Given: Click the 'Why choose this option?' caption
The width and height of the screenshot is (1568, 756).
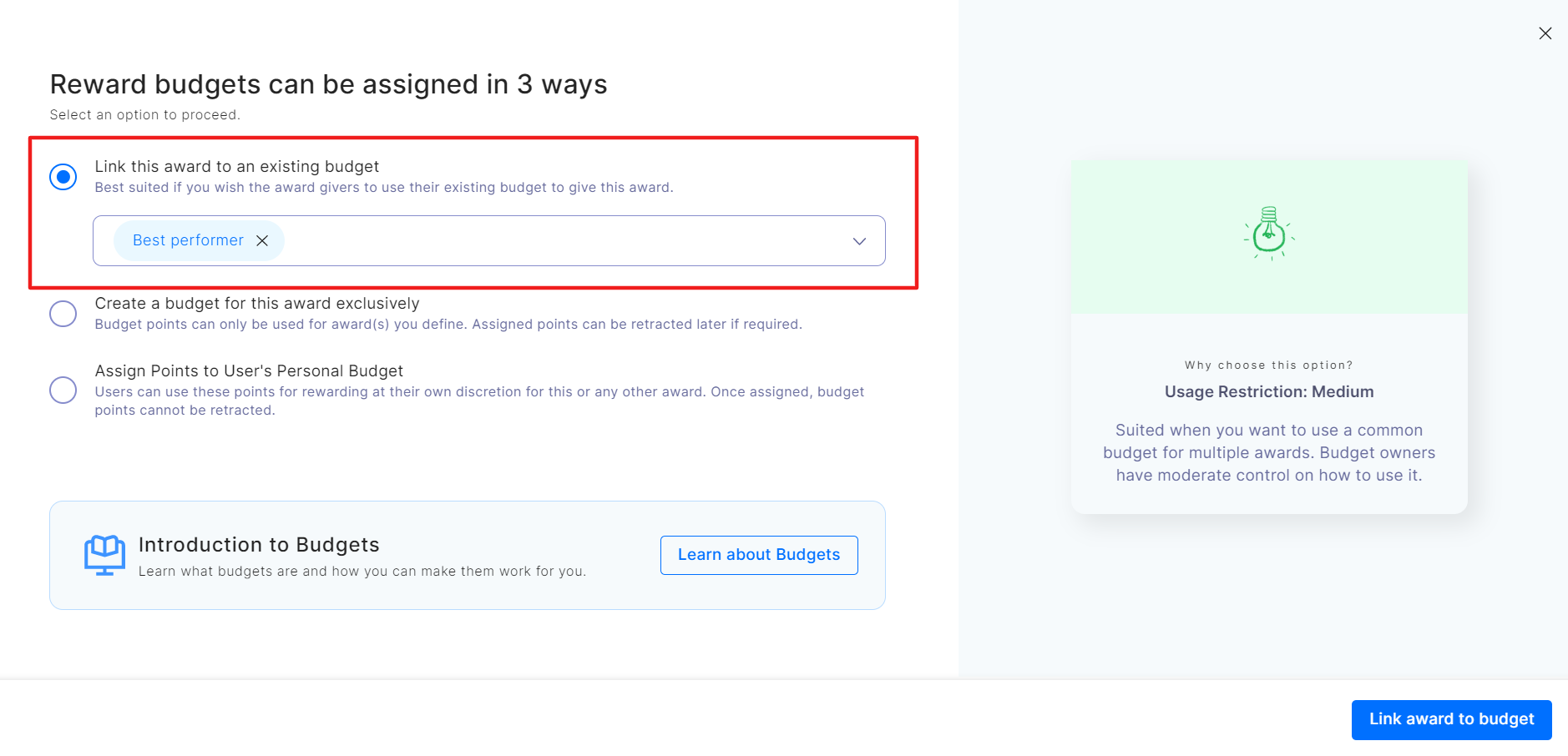Looking at the screenshot, I should (x=1268, y=365).
